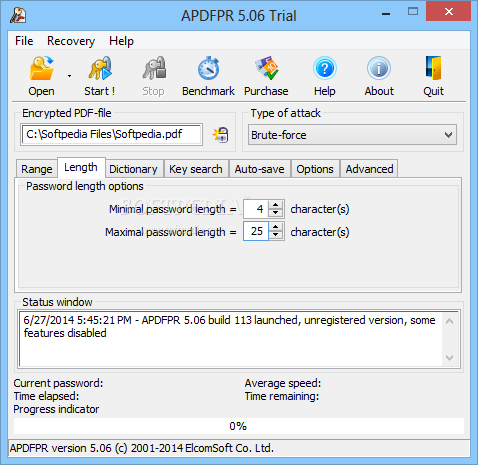Click the browse encrypted PDF icon
Viewport: 478px width, 465px height.
(221, 135)
